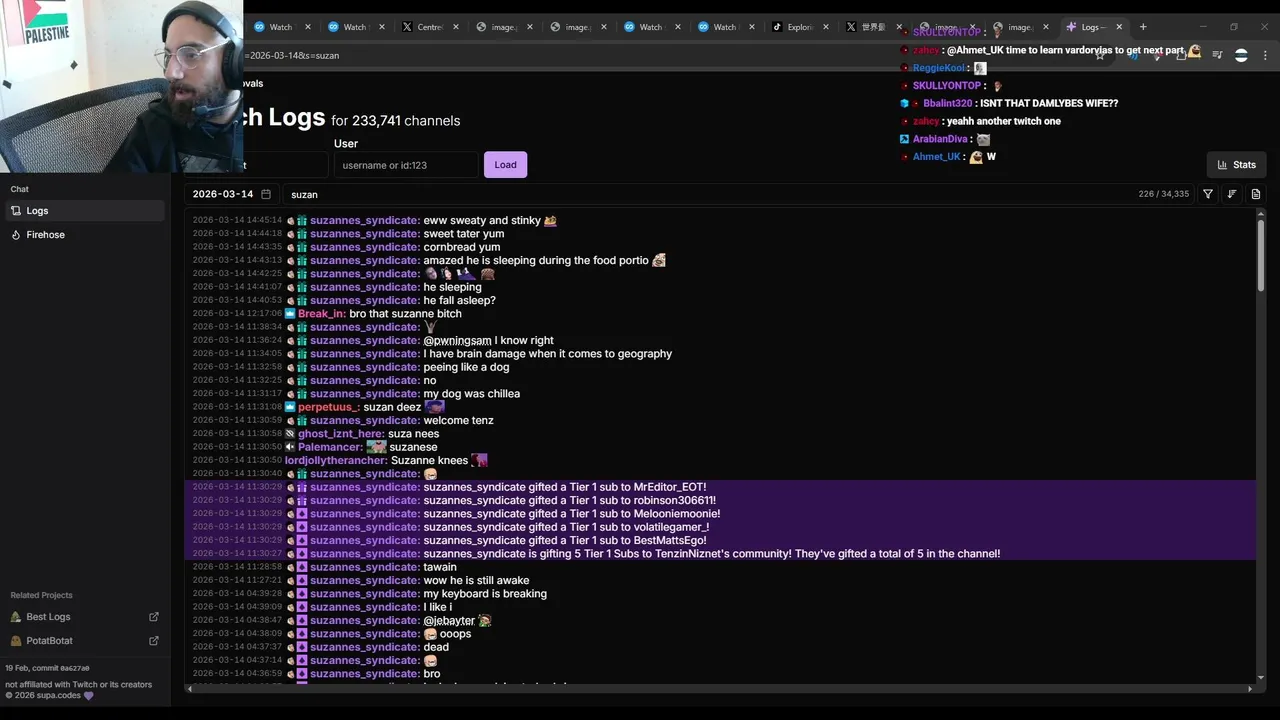Click the calendar icon beside the date
This screenshot has width=1280, height=720.
(x=266, y=194)
